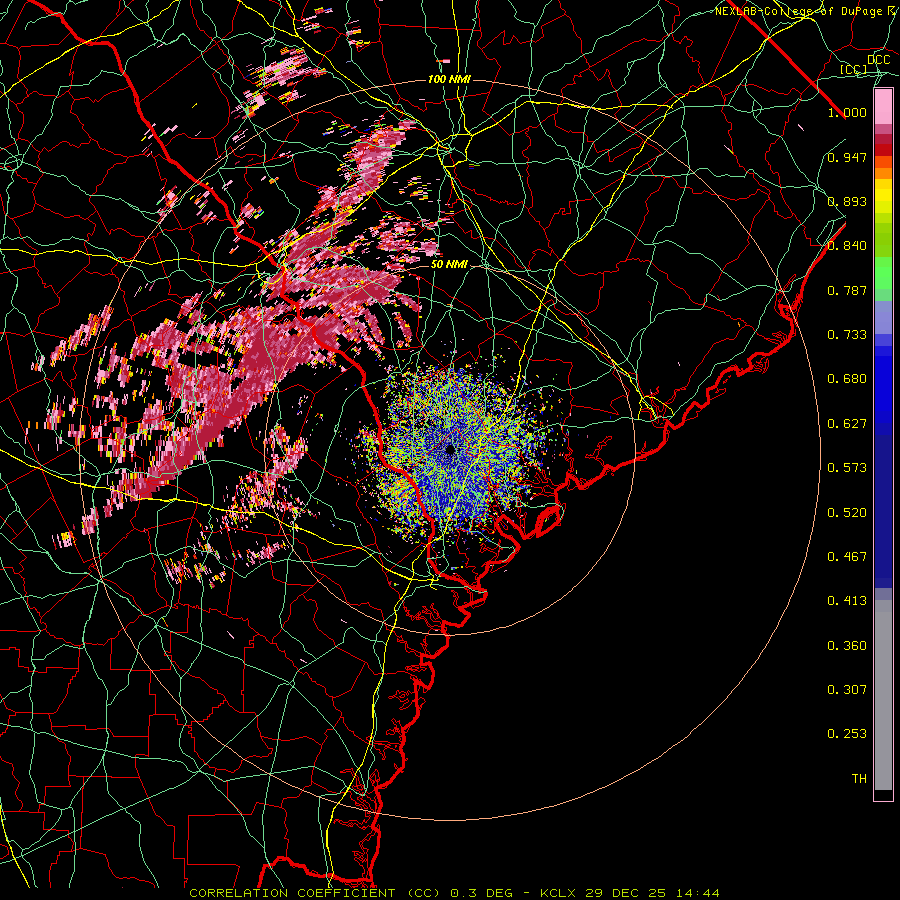Click the TH threshold label on legend
This screenshot has height=900, width=900.
(859, 779)
